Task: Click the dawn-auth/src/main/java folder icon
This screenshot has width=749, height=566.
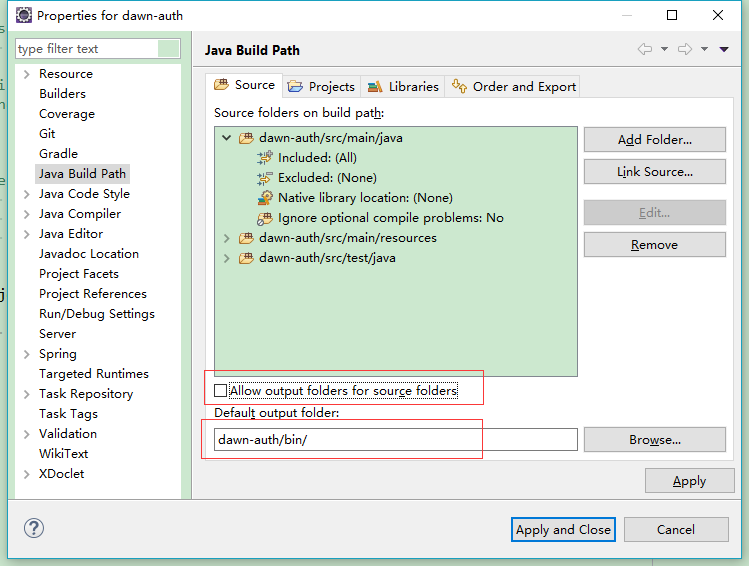Action: [x=246, y=138]
